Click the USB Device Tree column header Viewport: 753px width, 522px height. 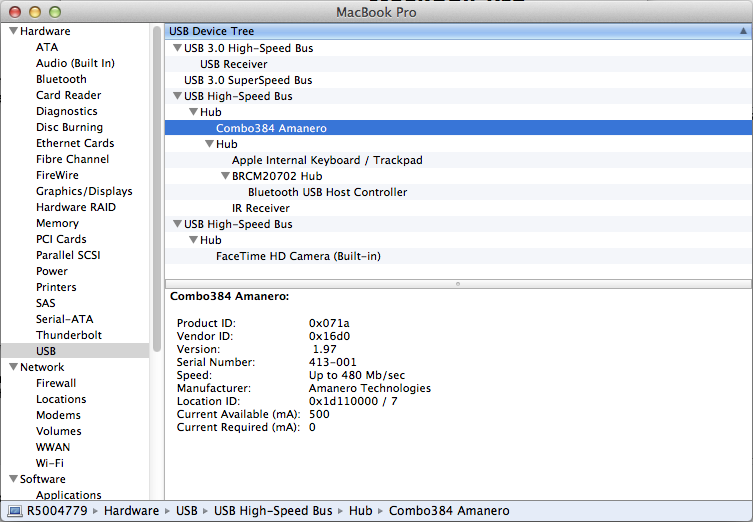click(x=458, y=31)
